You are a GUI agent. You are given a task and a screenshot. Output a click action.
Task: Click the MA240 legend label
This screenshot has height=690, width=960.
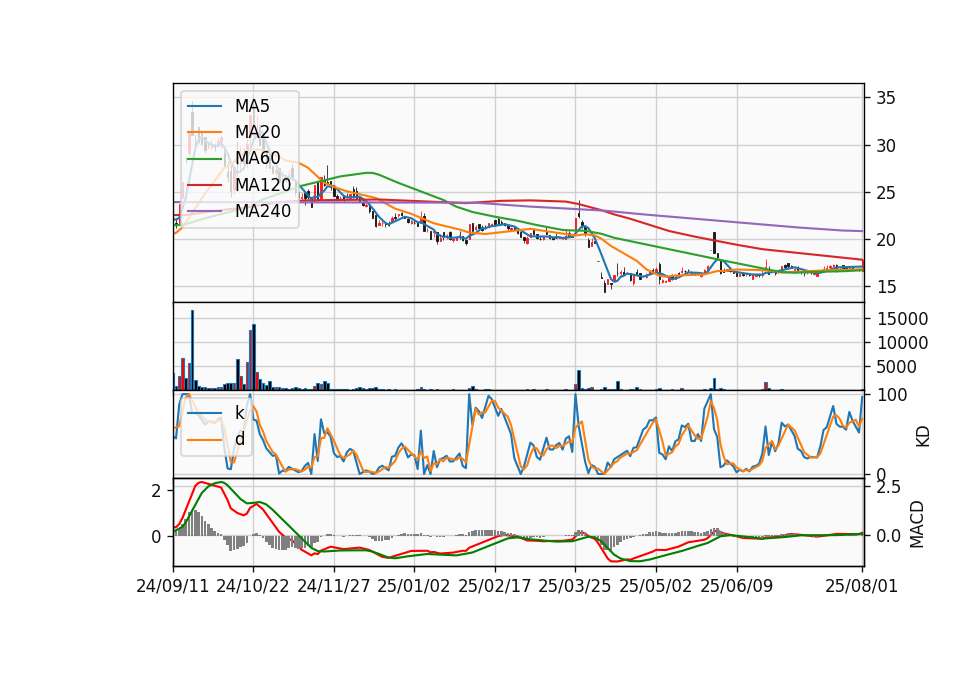[x=263, y=211]
